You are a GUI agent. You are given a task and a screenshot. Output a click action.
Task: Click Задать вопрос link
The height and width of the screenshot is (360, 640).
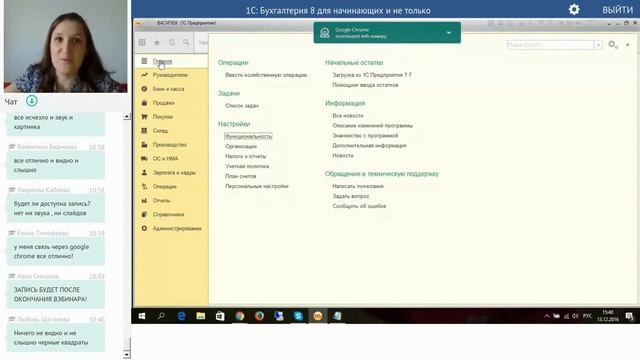(x=351, y=196)
